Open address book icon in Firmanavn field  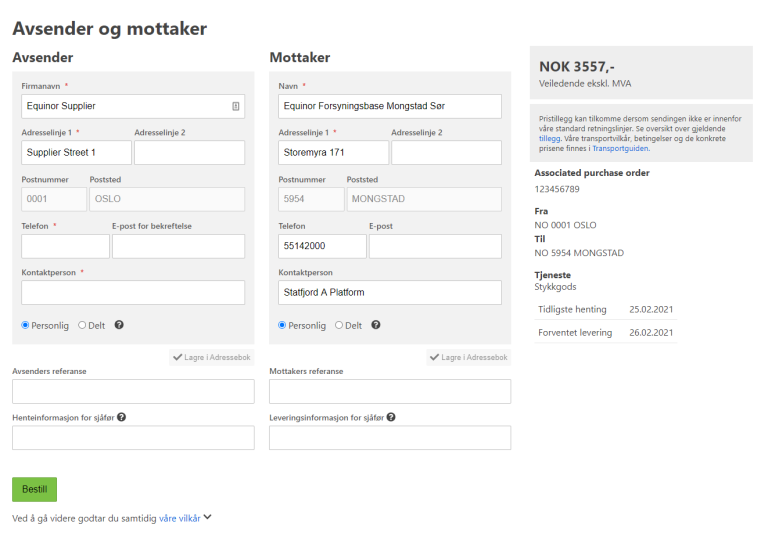pos(236,106)
